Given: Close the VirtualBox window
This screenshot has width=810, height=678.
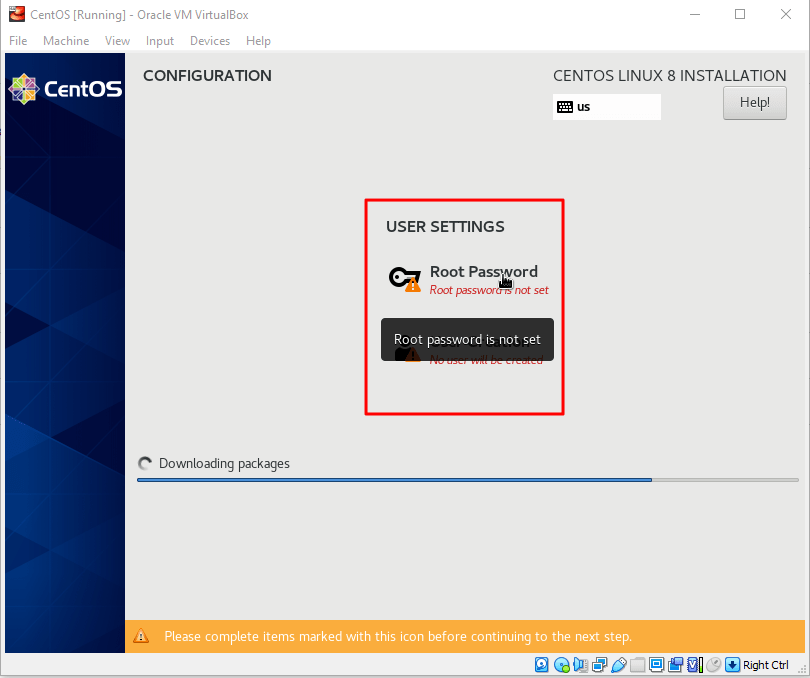Looking at the screenshot, I should [x=786, y=14].
